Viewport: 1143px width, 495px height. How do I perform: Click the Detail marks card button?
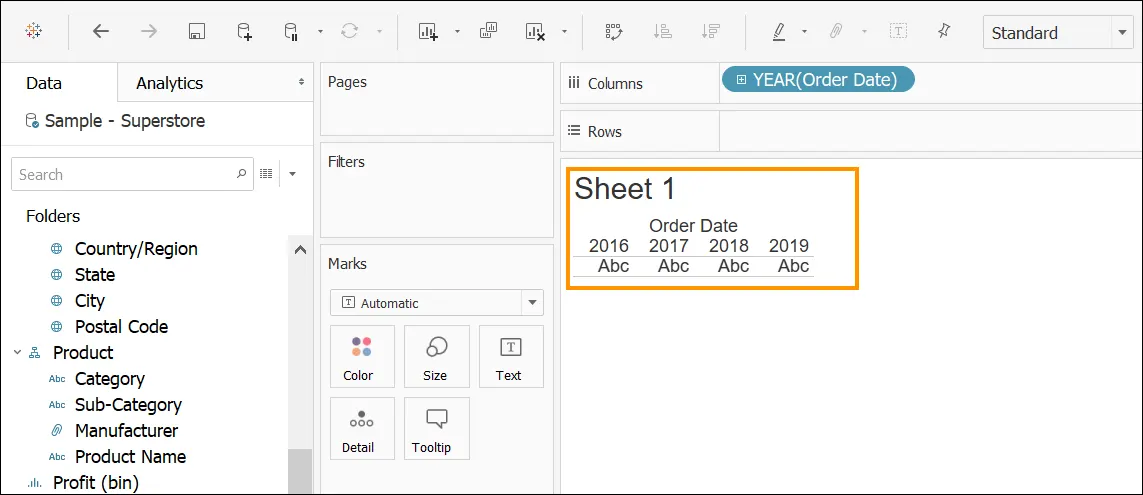click(x=362, y=429)
